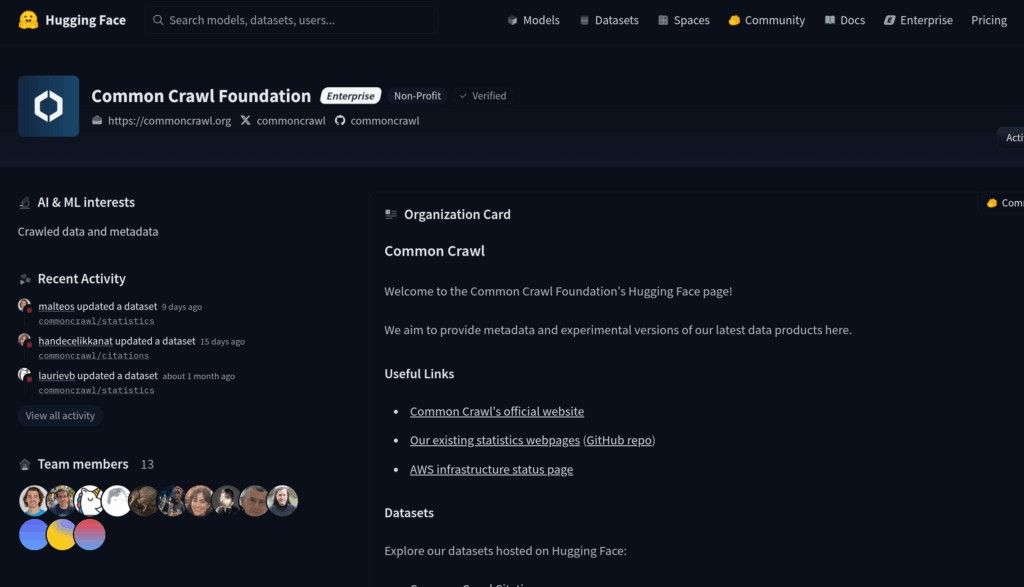The width and height of the screenshot is (1024, 587).
Task: Open the AWS infrastructure status page link
Action: coord(491,470)
